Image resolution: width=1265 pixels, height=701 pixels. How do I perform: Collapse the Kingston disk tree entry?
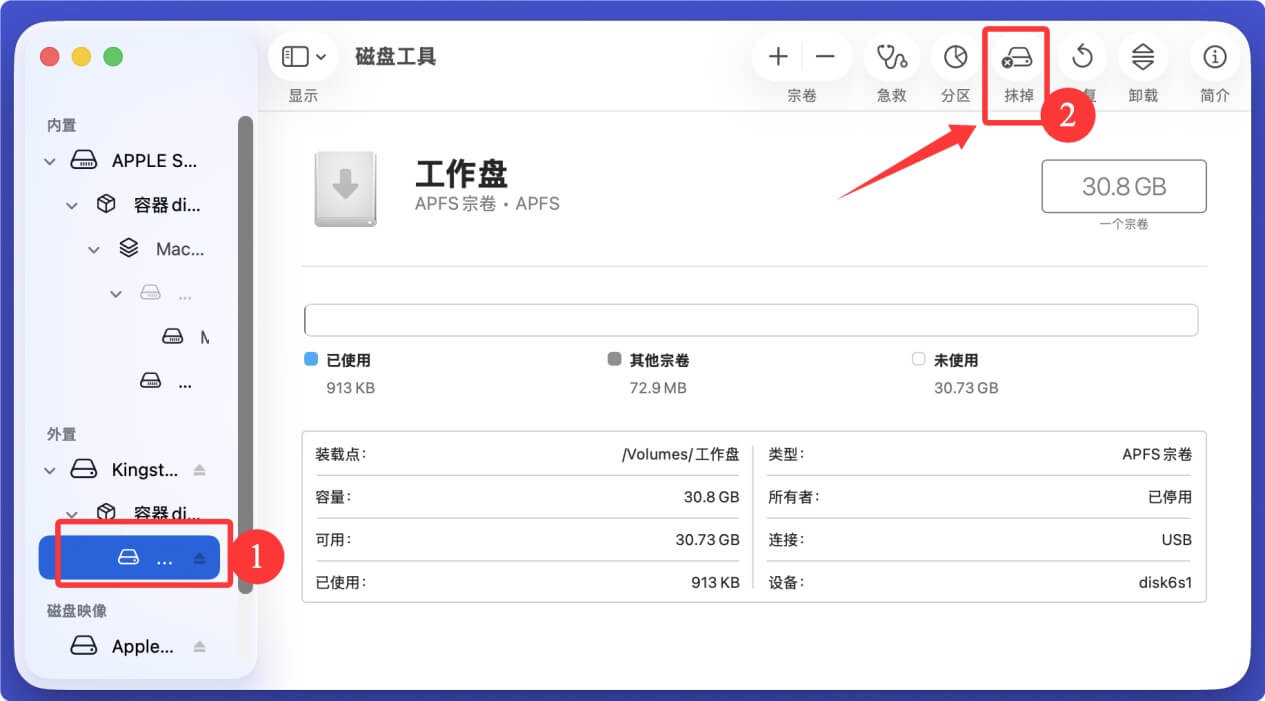[48, 469]
